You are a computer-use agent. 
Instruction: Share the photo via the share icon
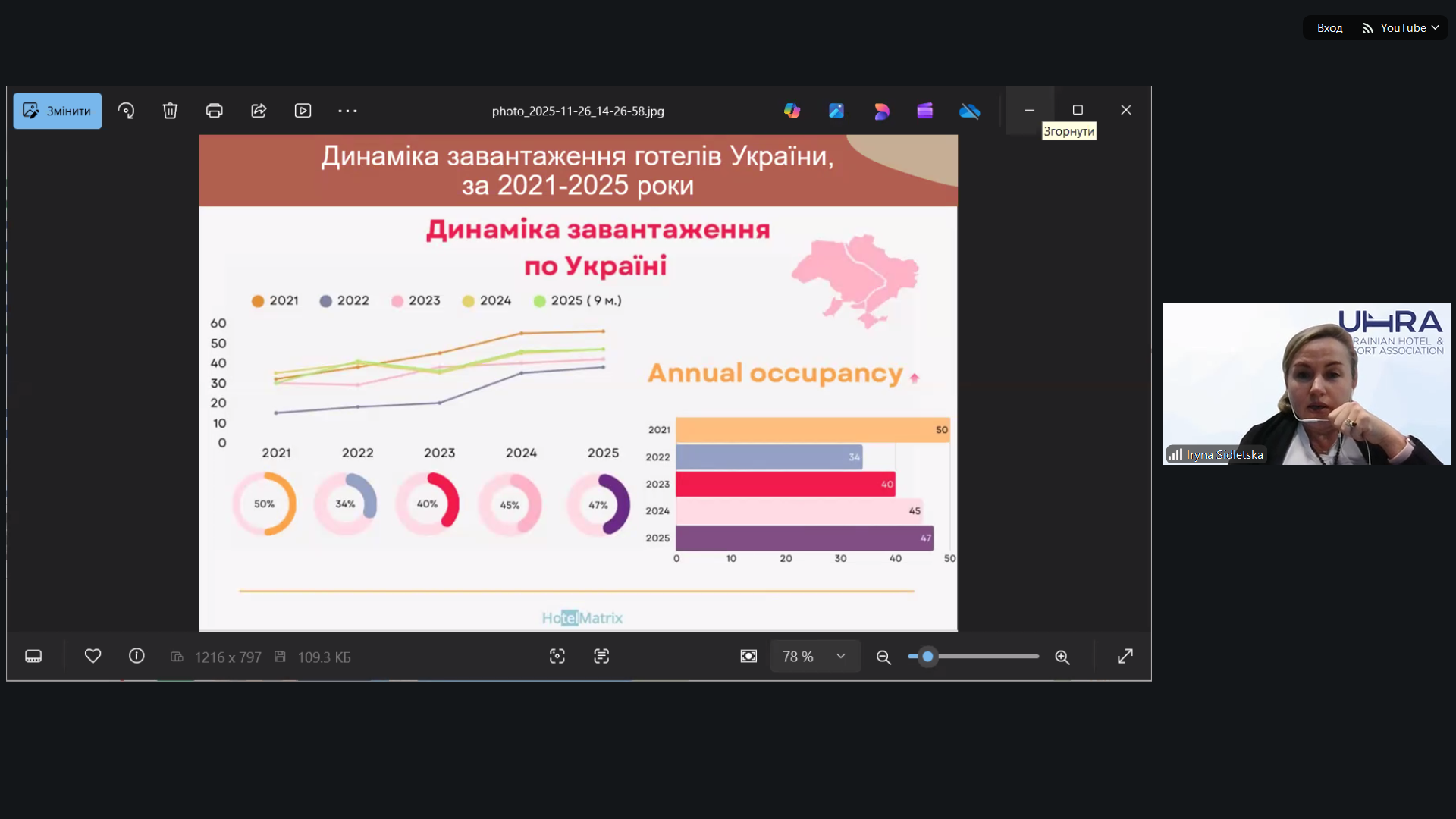tap(259, 111)
